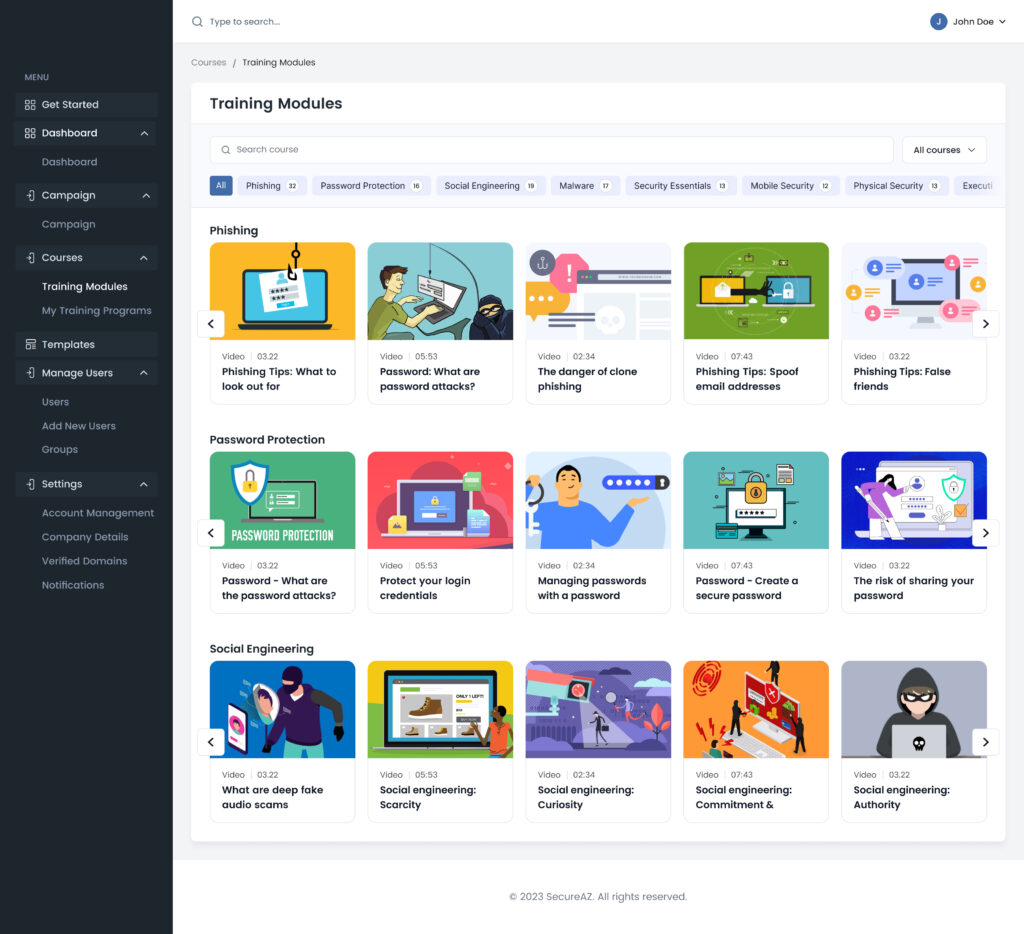Select the All filter tab
This screenshot has height=934, width=1024.
click(x=221, y=185)
